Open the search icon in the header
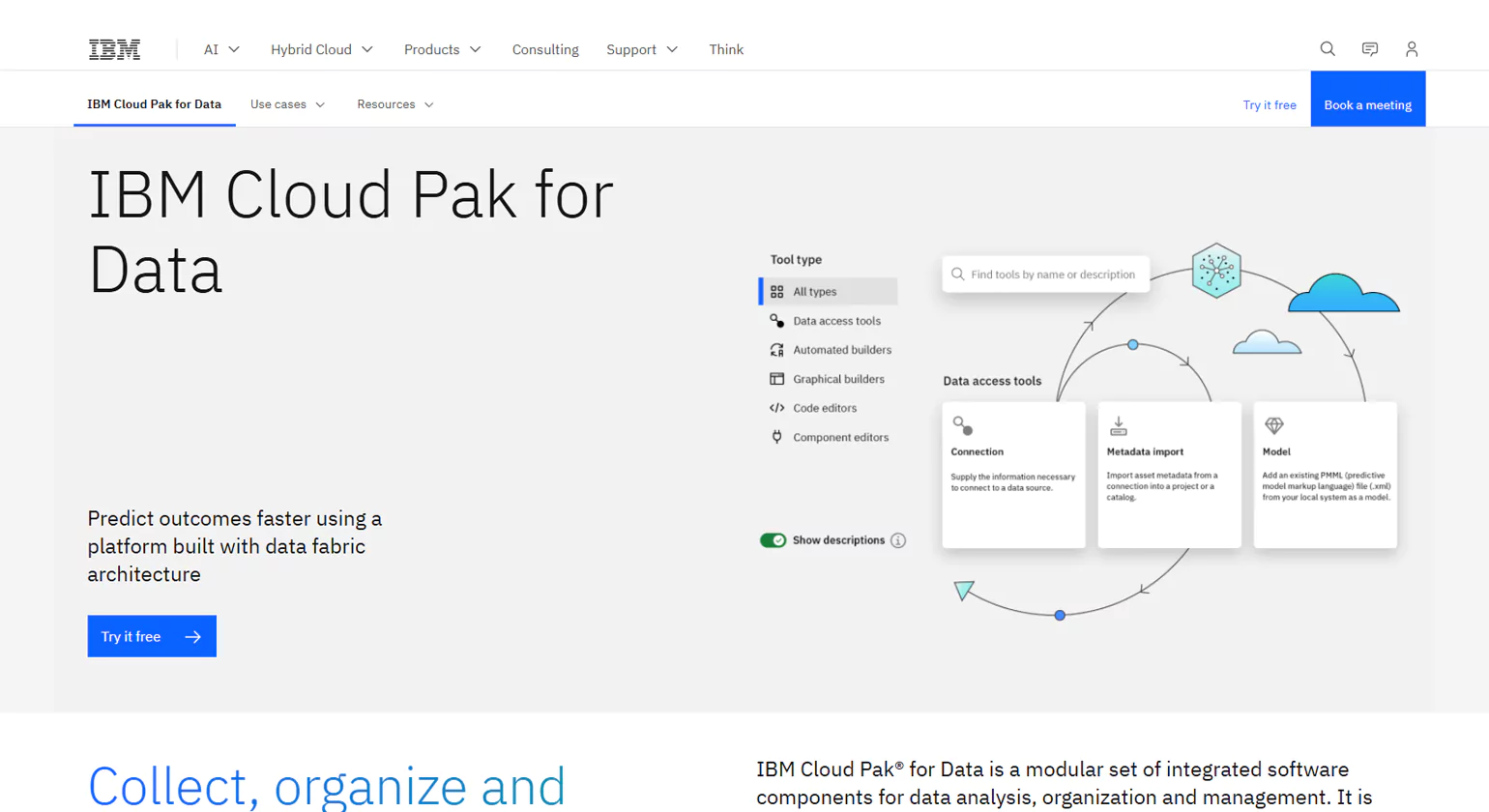This screenshot has width=1489, height=812. point(1327,48)
